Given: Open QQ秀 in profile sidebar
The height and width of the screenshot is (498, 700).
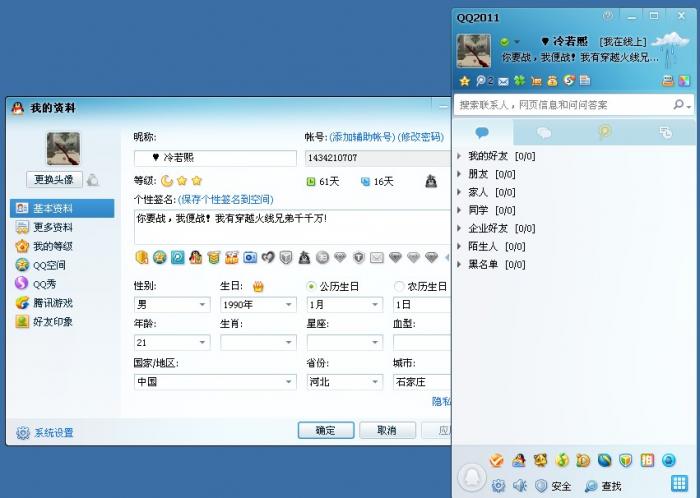Looking at the screenshot, I should click(x=62, y=284).
